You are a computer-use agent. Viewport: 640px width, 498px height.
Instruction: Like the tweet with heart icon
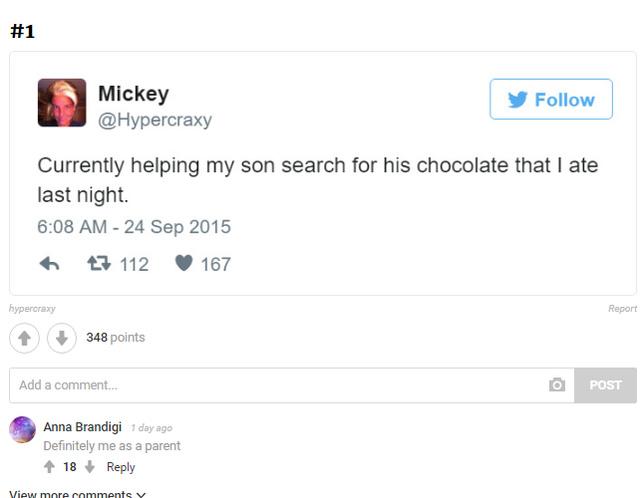click(x=185, y=264)
